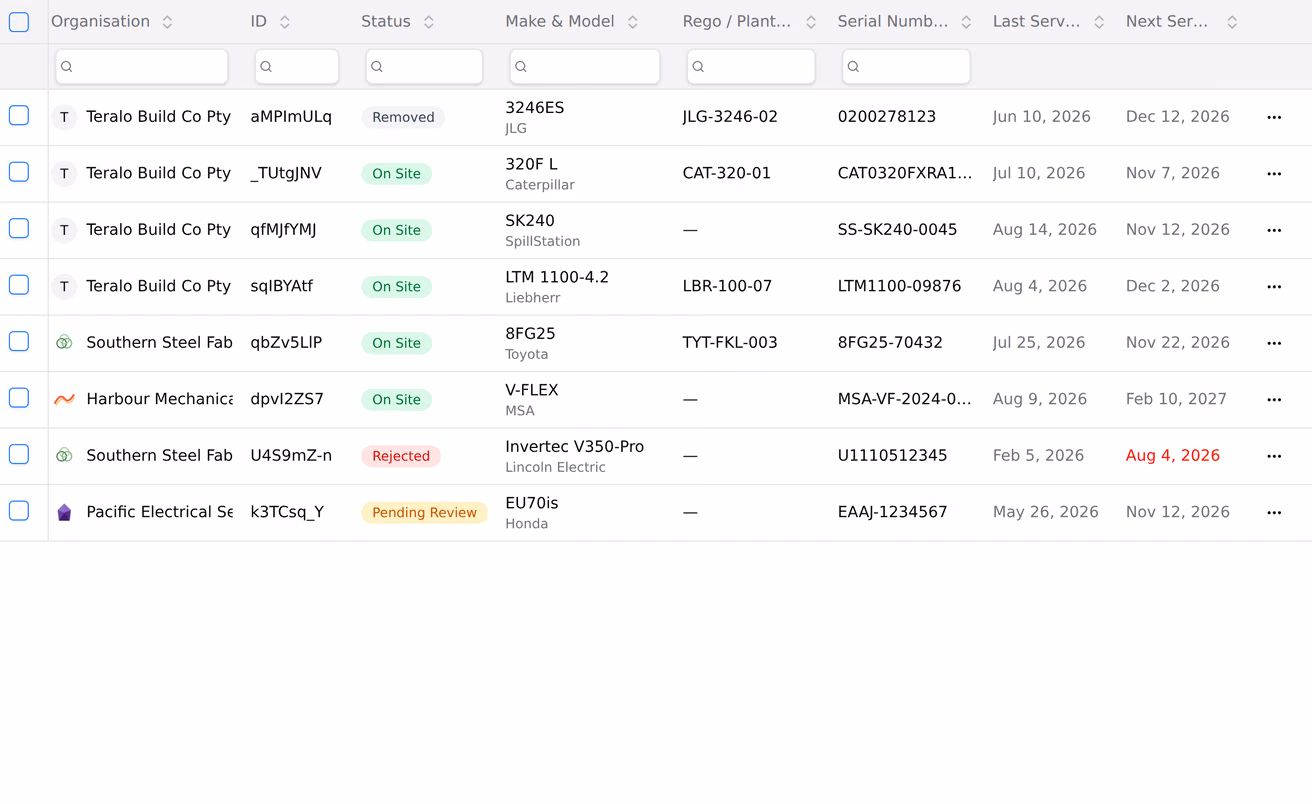Click Harbour Mechanical logo icon

(64, 400)
